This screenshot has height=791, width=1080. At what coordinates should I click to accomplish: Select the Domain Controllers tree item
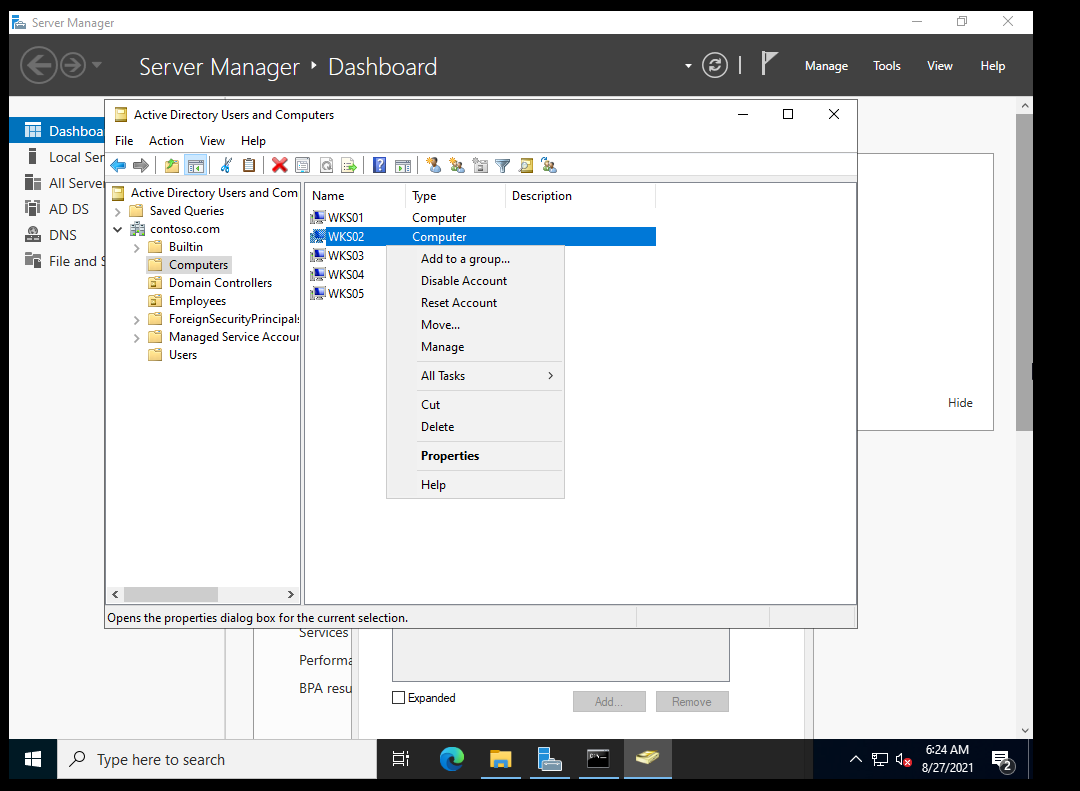(x=220, y=283)
